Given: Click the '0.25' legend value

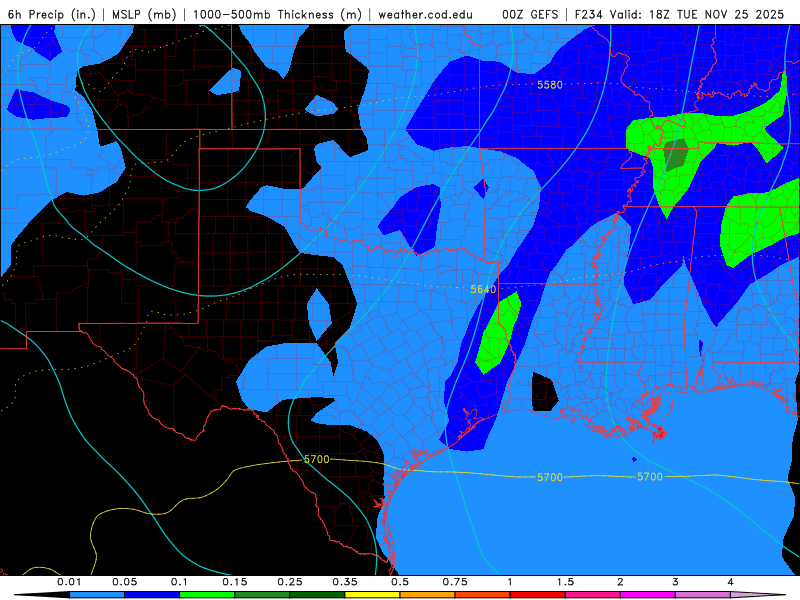Looking at the screenshot, I should tap(290, 582).
